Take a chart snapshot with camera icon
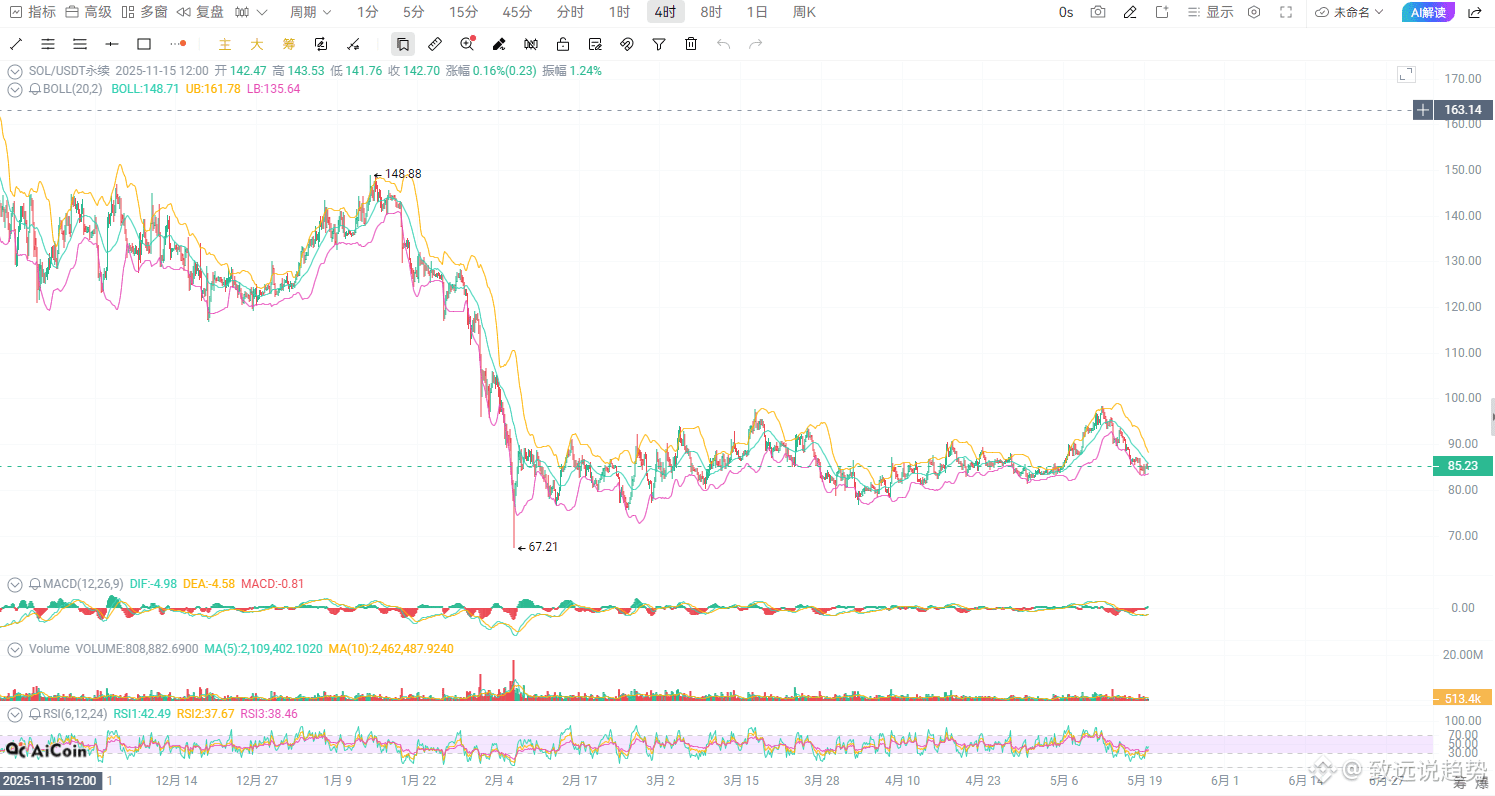1495x796 pixels. (x=1098, y=12)
